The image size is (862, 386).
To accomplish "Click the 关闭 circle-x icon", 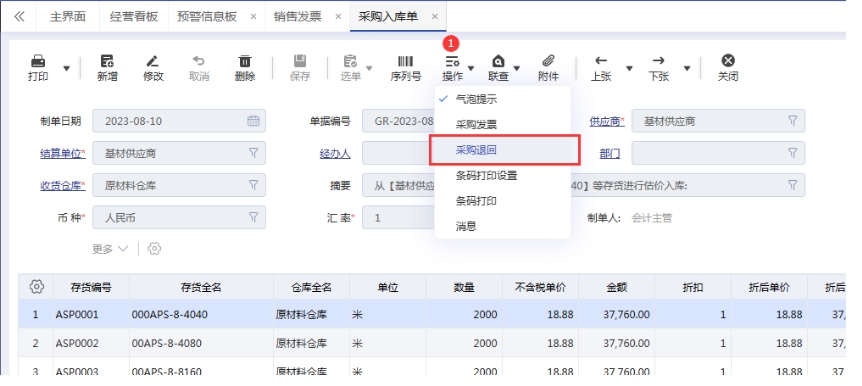I will coord(728,61).
